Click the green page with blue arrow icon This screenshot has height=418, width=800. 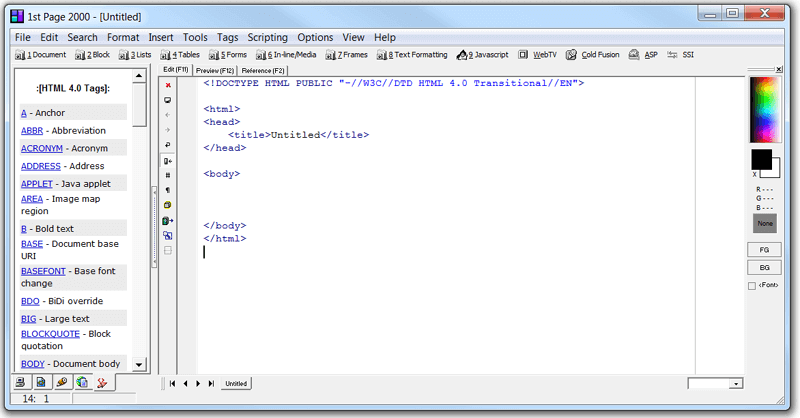tap(168, 220)
